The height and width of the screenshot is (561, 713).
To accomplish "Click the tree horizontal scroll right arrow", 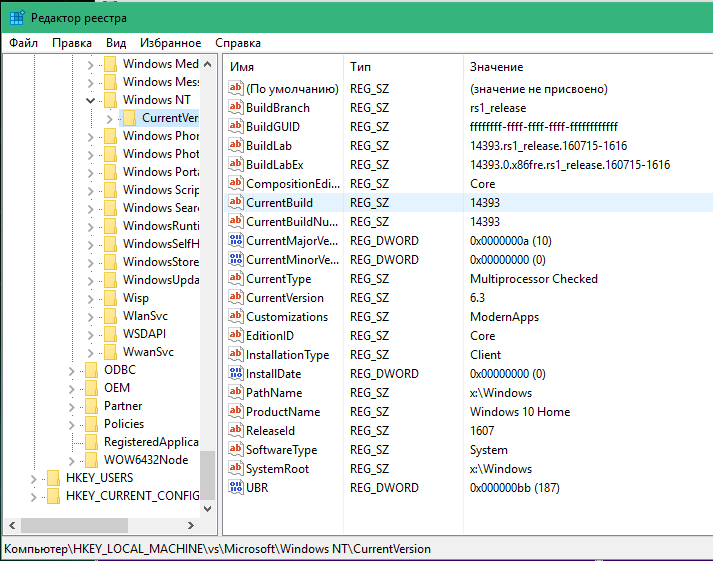I will coord(191,525).
